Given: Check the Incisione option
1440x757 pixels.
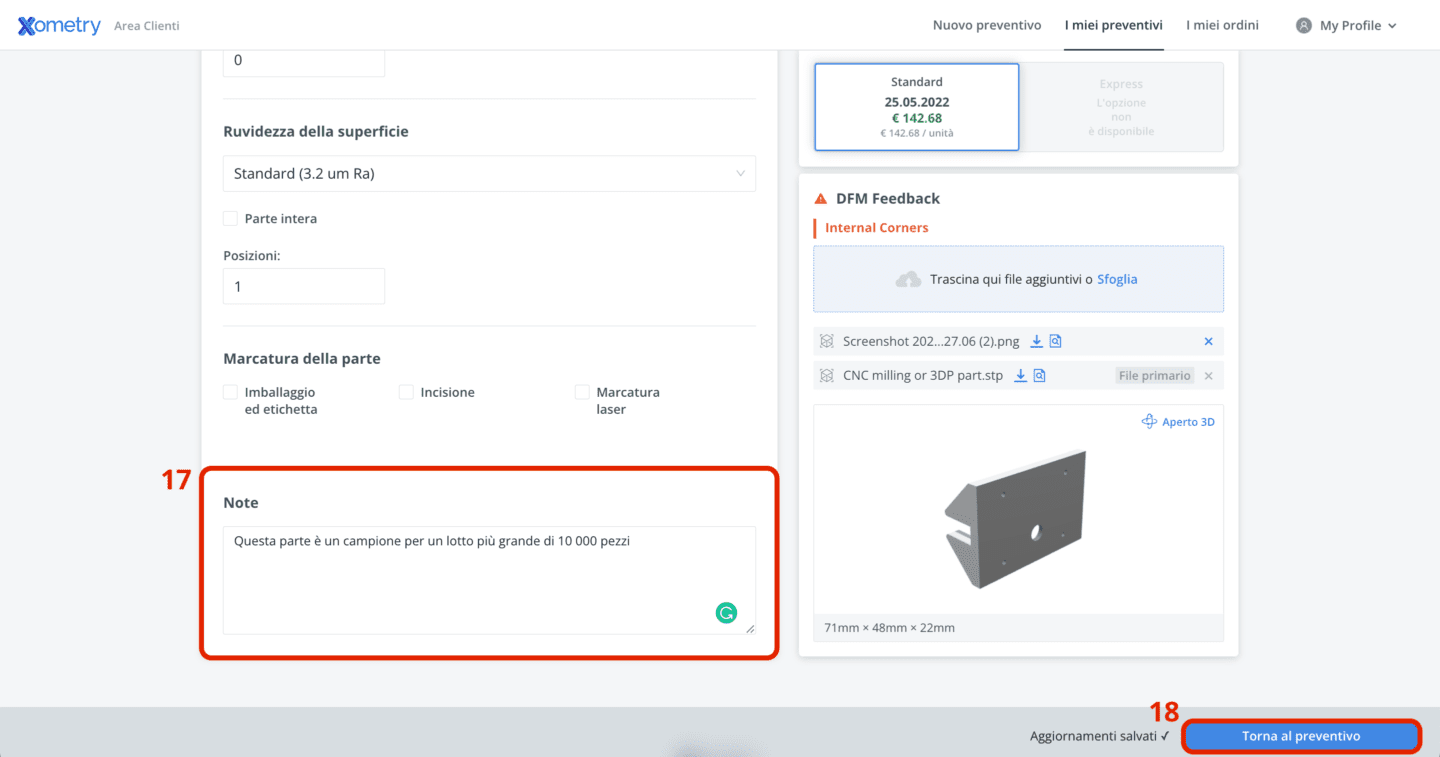Looking at the screenshot, I should [x=406, y=392].
